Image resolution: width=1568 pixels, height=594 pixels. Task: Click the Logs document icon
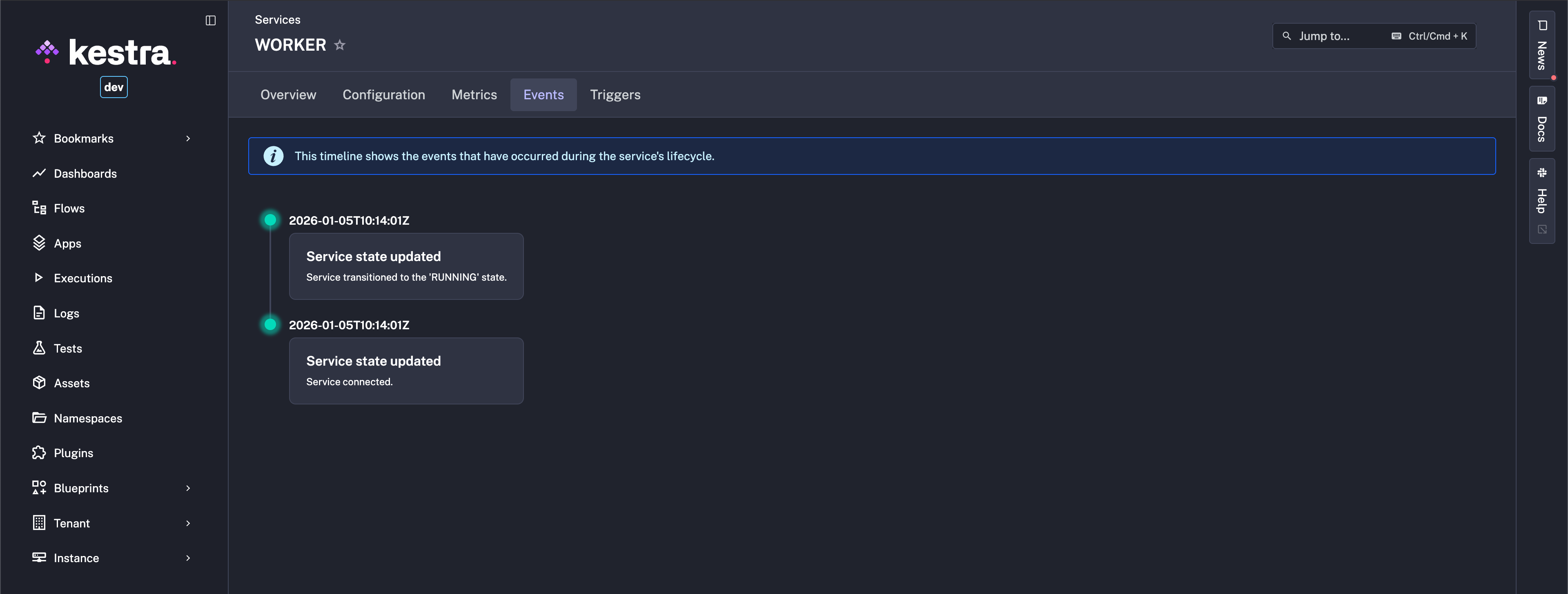click(39, 313)
